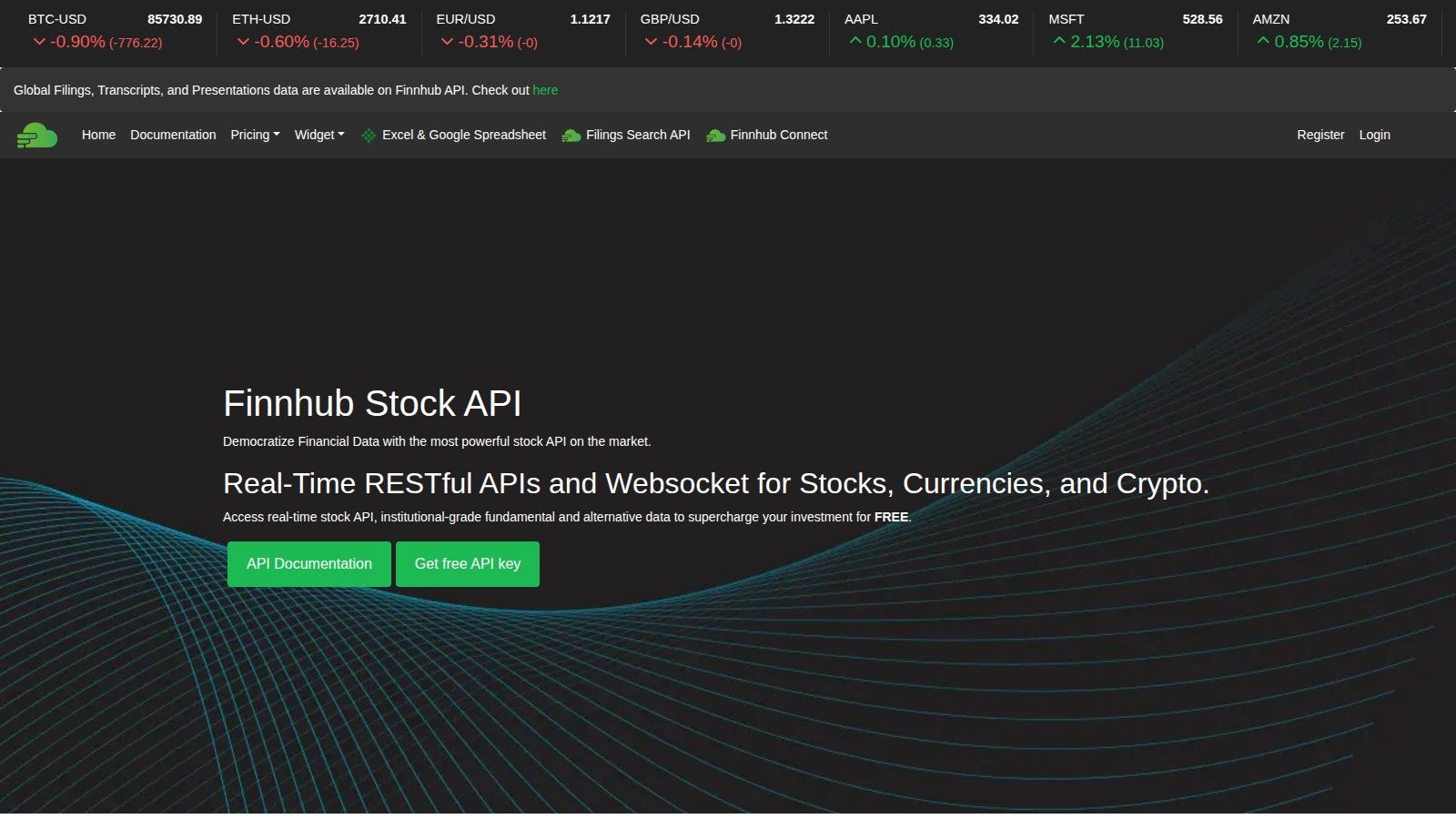Click the ETH-USD red down arrow
The height and width of the screenshot is (819, 1456).
(243, 42)
